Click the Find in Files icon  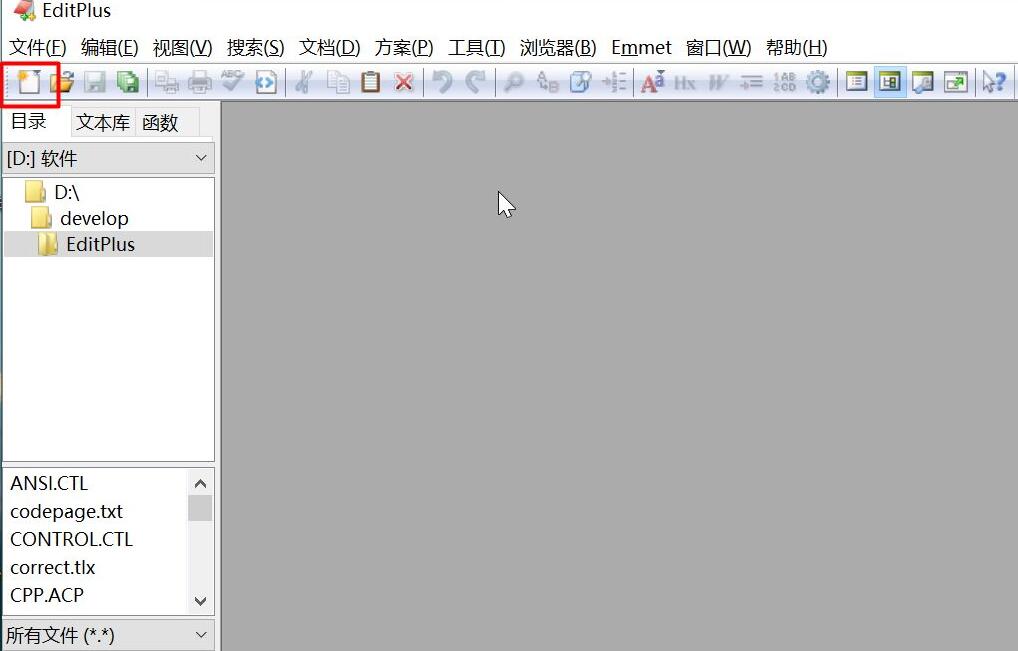580,82
